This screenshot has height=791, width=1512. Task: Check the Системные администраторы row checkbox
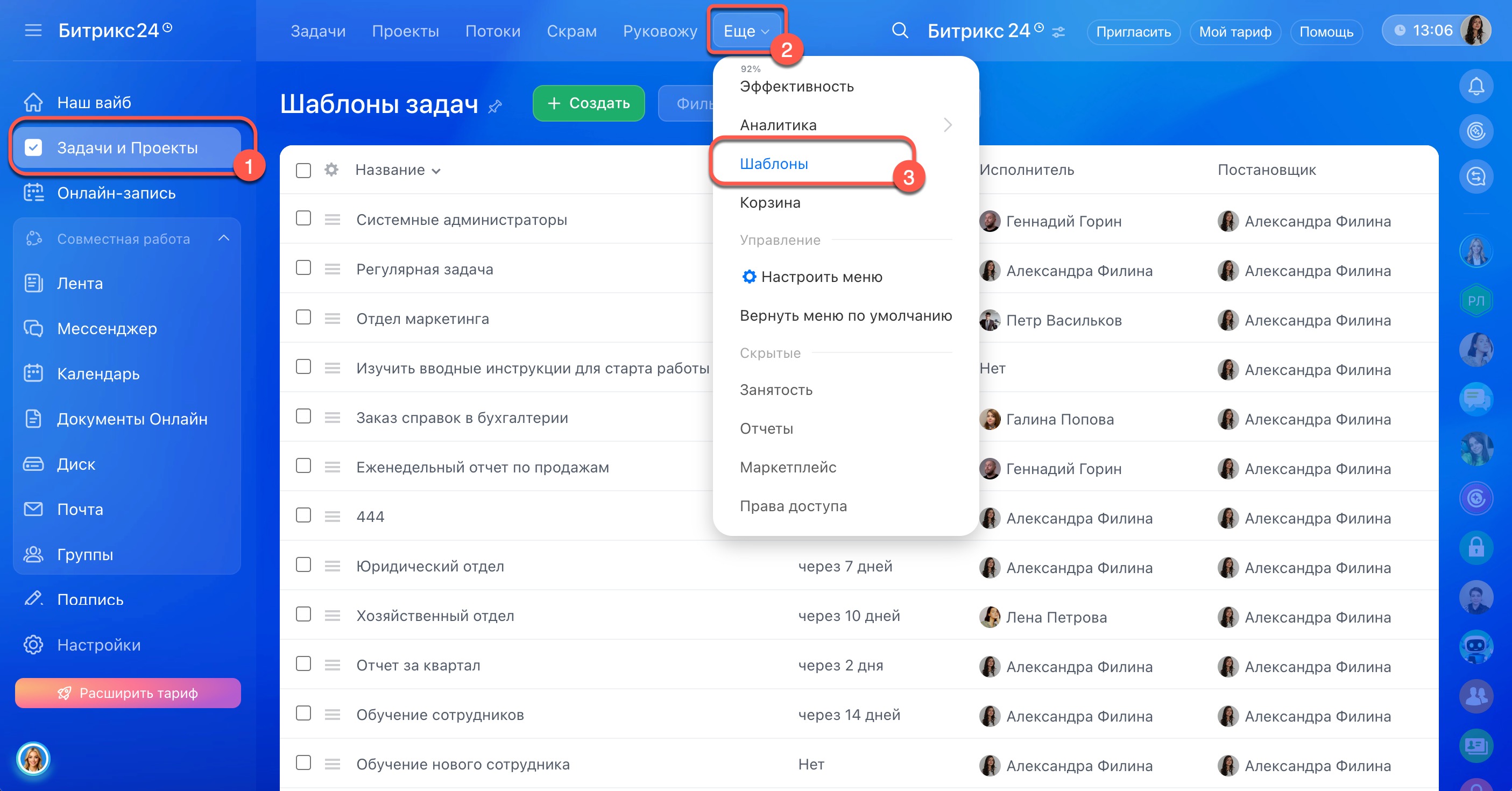tap(303, 218)
